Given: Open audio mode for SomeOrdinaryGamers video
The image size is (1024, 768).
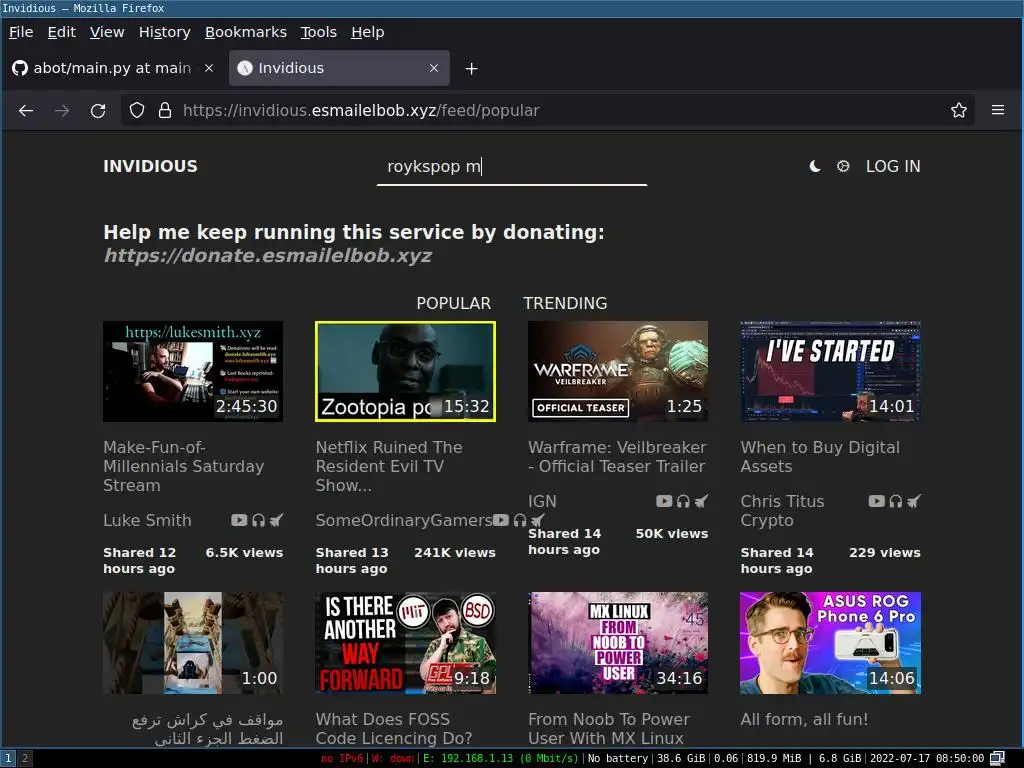Looking at the screenshot, I should (520, 520).
